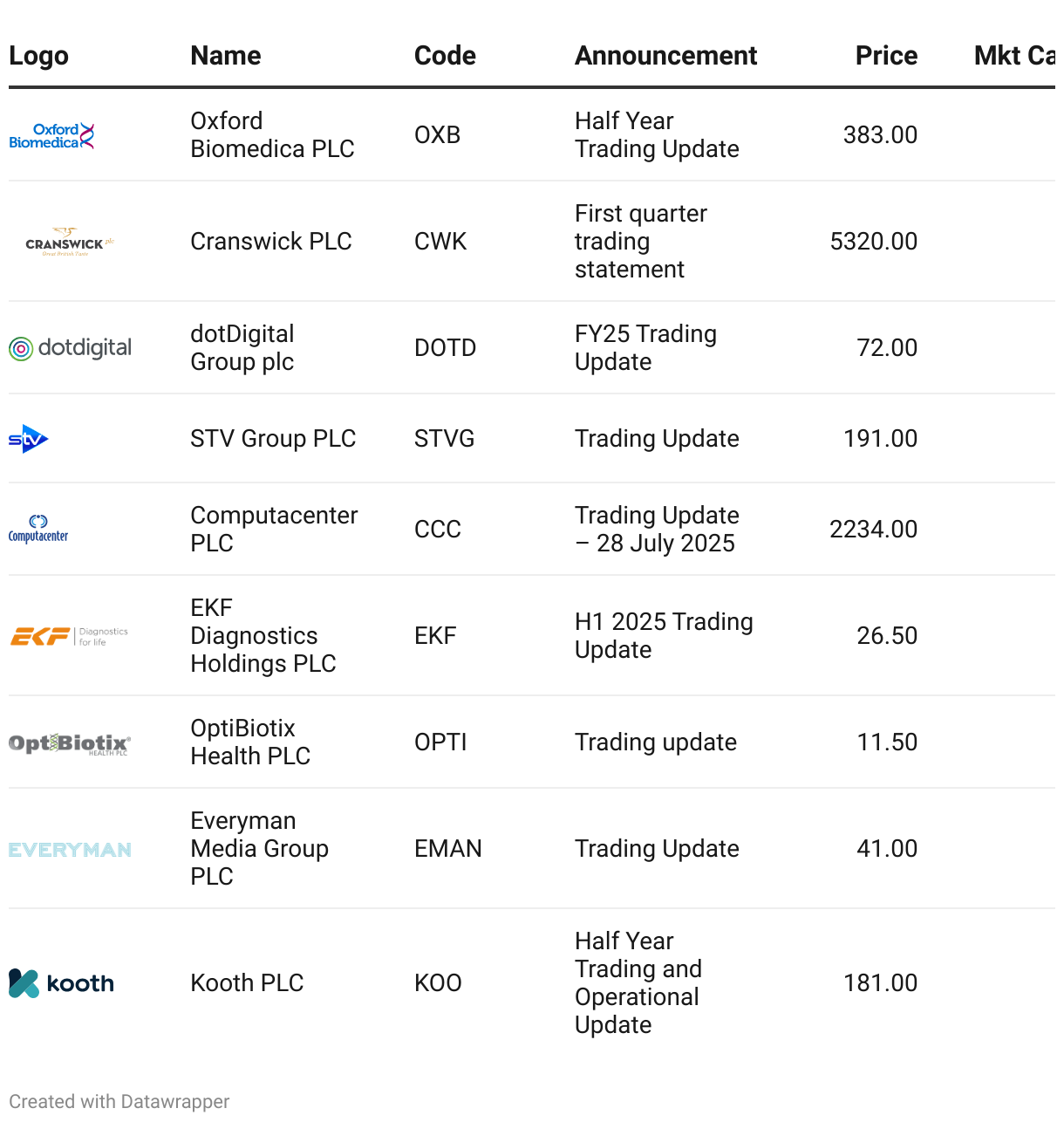Click the Announcement column header
Image resolution: width=1064 pixels, height=1122 pixels.
665,56
